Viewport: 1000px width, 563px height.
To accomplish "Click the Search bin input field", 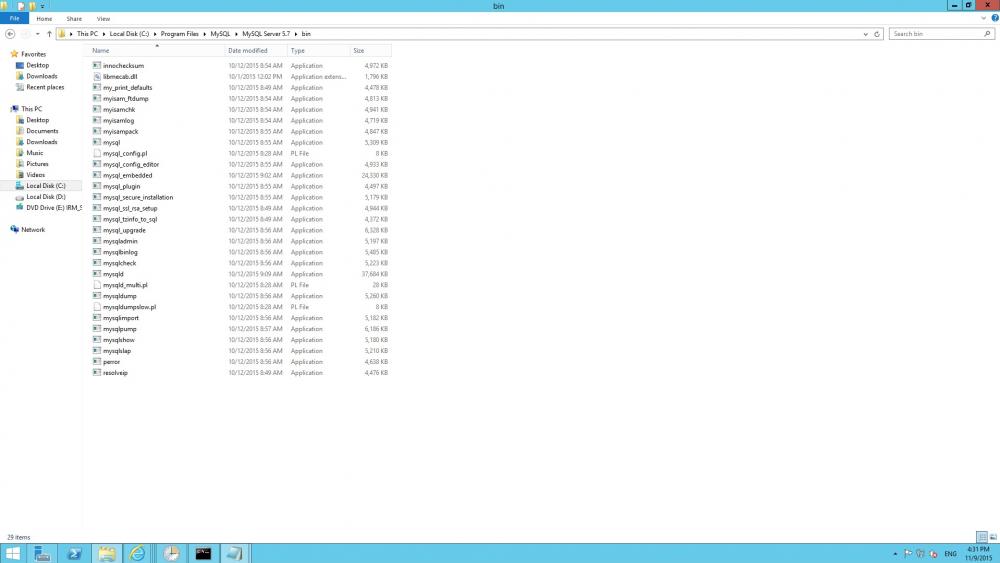I will (936, 34).
